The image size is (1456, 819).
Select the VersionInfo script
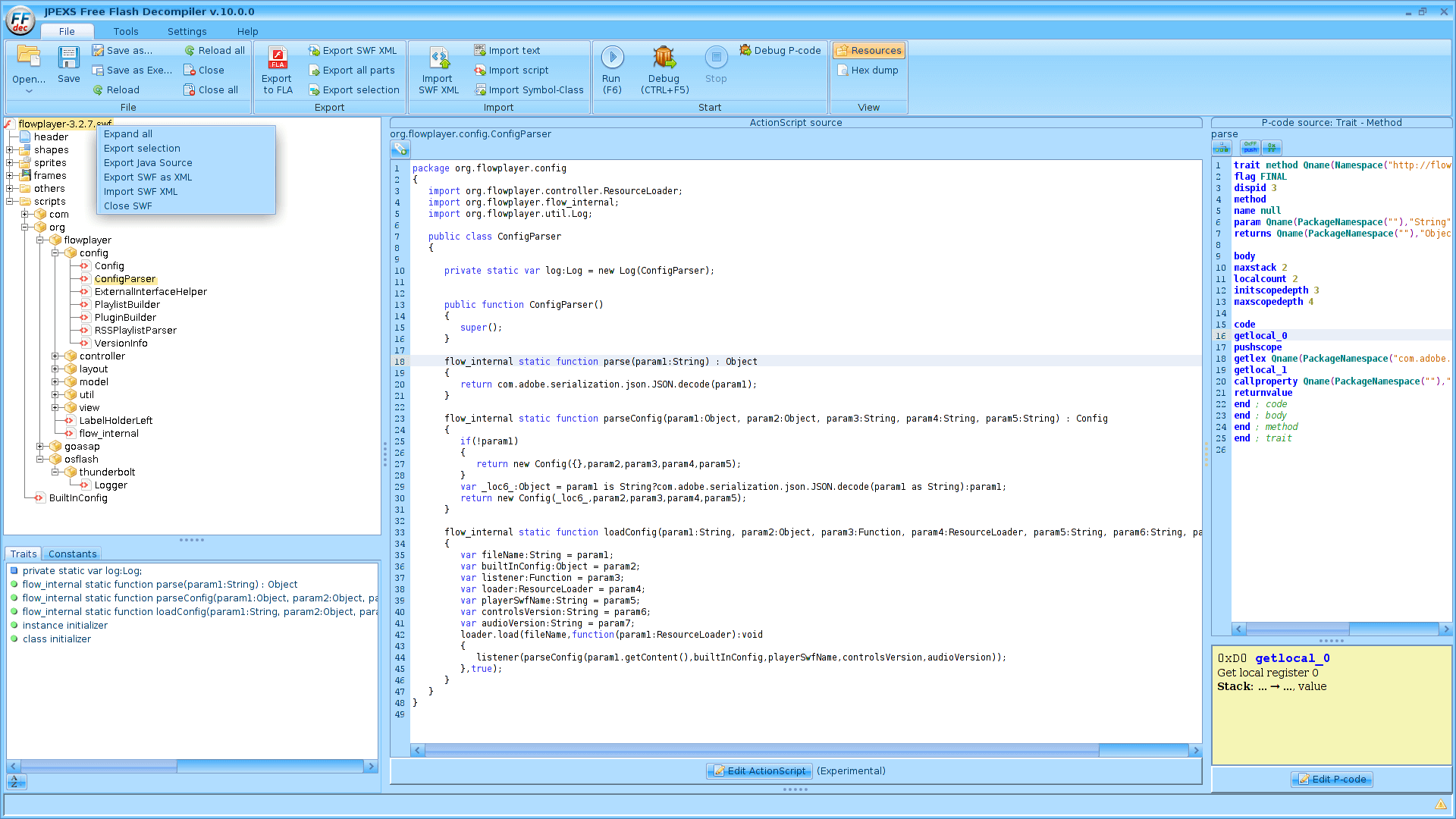click(121, 344)
